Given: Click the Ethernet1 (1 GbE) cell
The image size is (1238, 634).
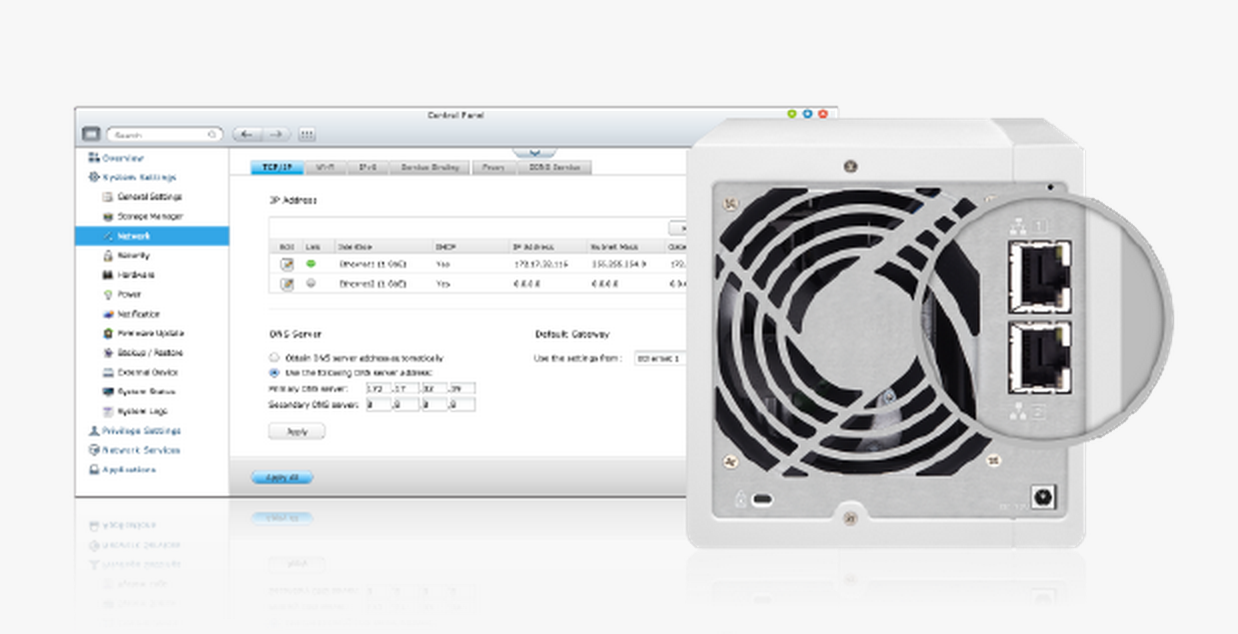Looking at the screenshot, I should [371, 265].
